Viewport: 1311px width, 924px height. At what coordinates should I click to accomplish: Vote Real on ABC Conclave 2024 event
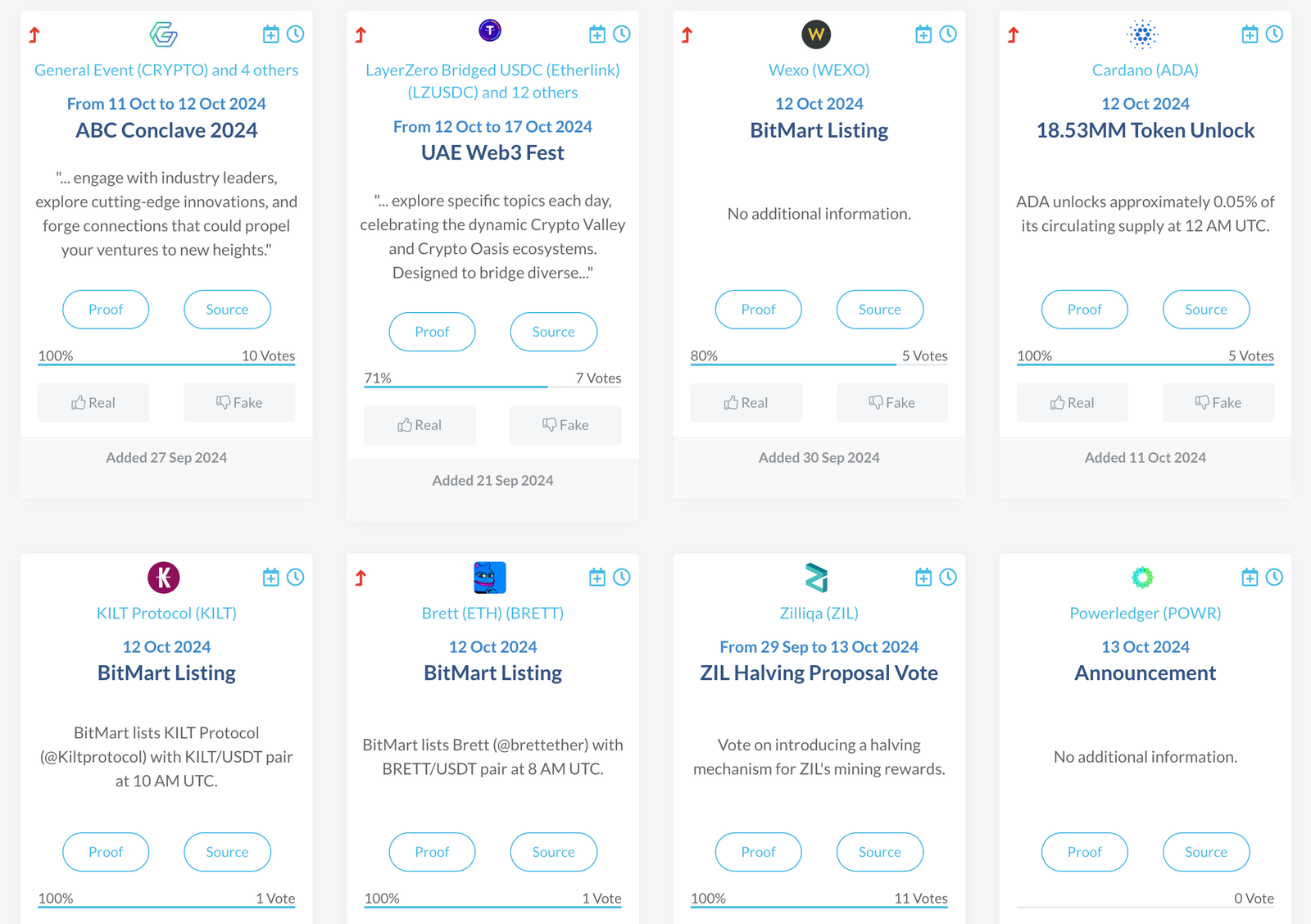93,402
